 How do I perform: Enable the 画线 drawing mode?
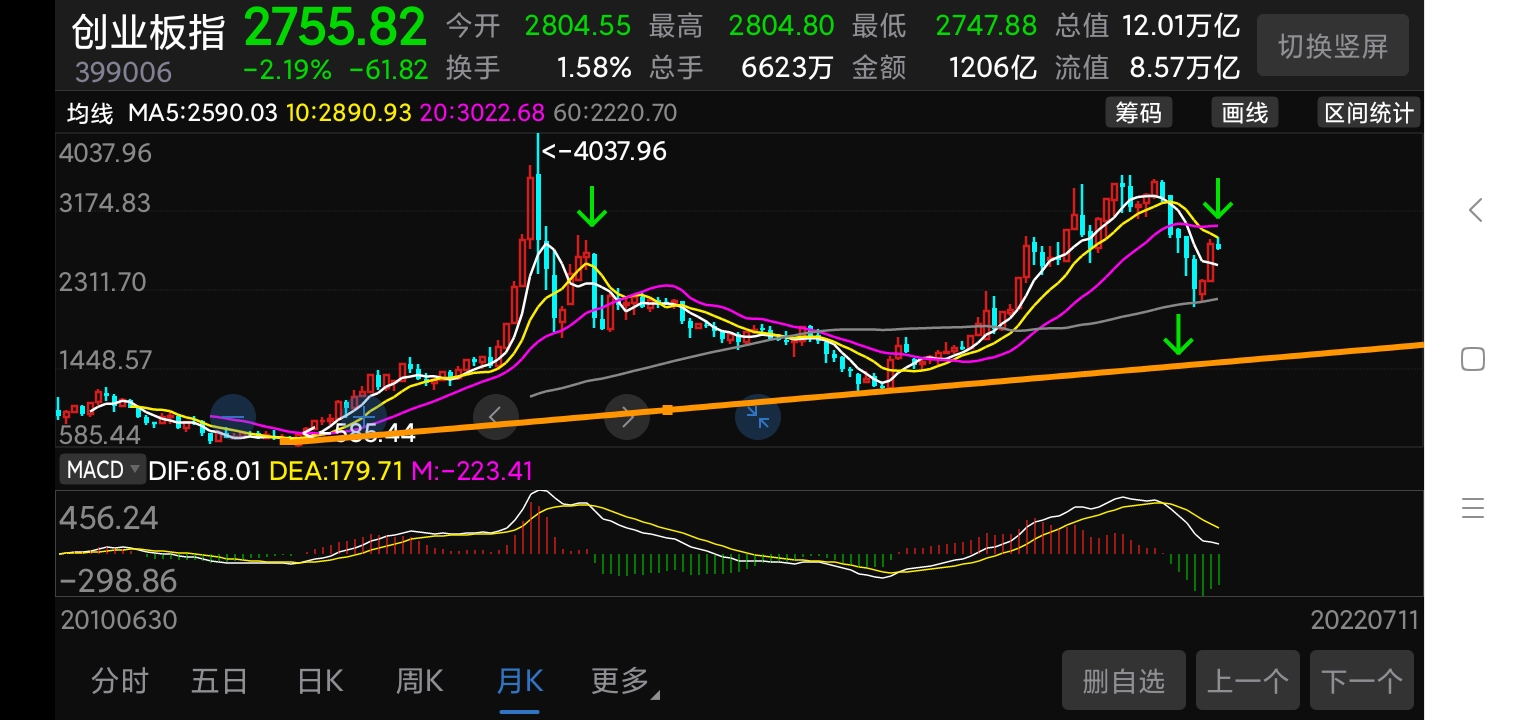1245,113
